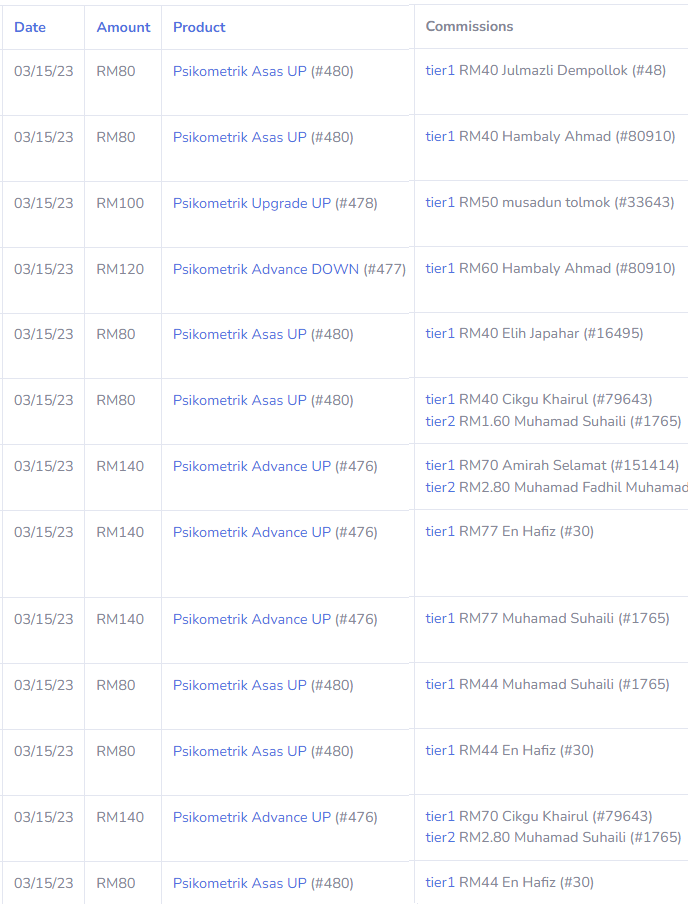Screen dimensions: 689x904
Task: Open first Psikometrik Asas UP product link
Action: 239,71
